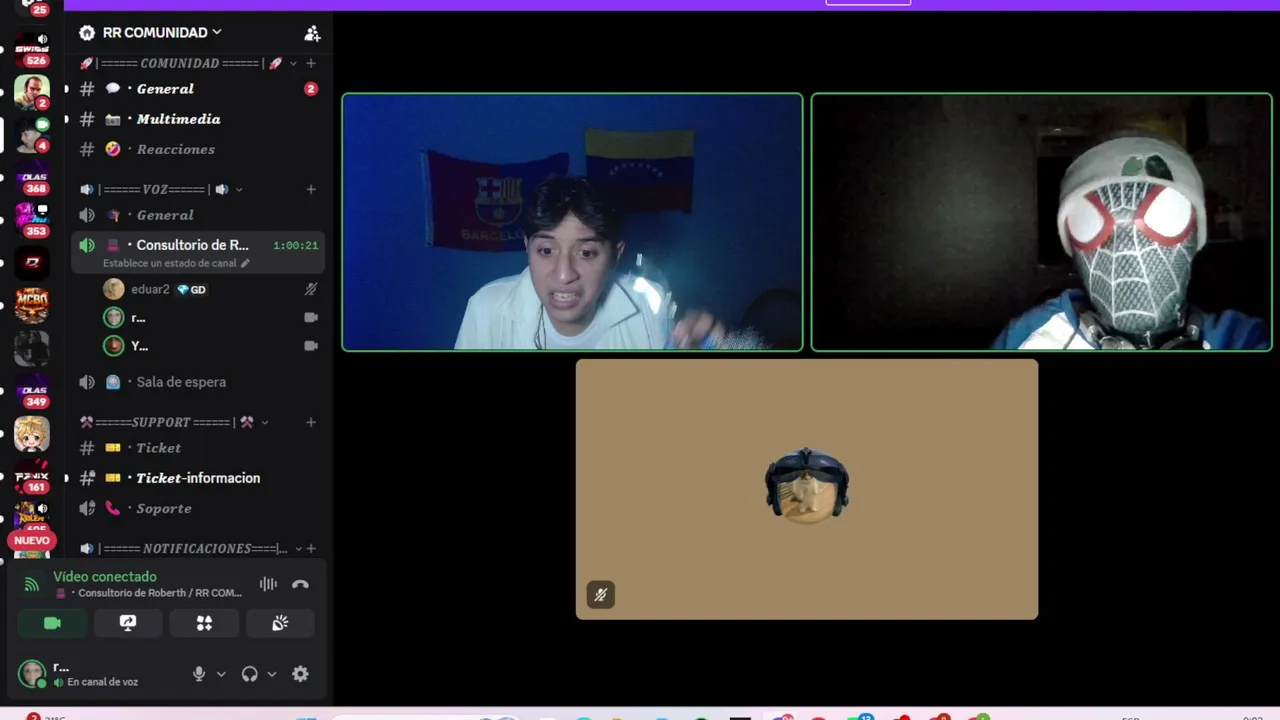Viewport: 1280px width, 720px height.
Task: Open the FENIX server with 161 badge
Action: pos(32,478)
